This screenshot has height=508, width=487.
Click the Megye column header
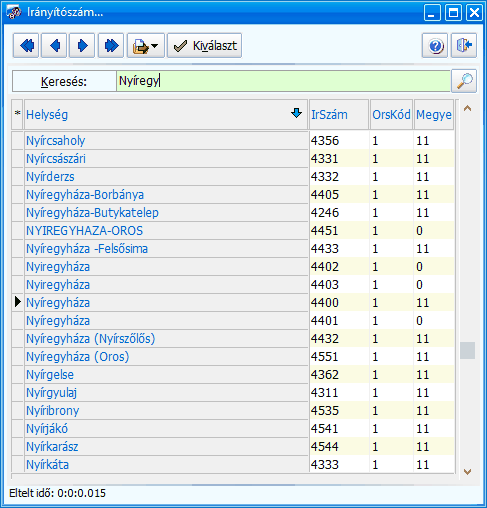[x=434, y=114]
